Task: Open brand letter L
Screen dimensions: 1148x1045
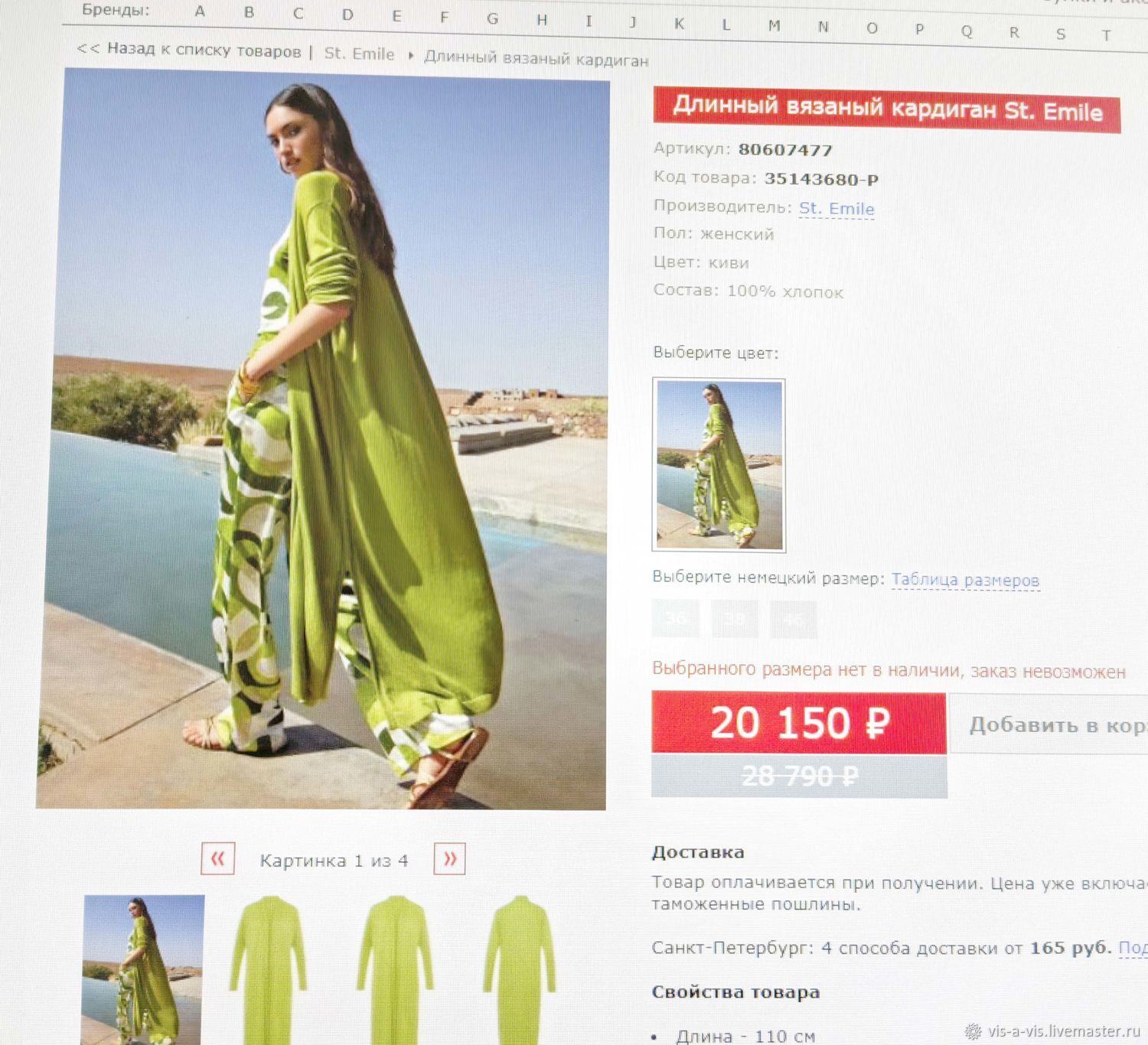Action: click(x=726, y=25)
